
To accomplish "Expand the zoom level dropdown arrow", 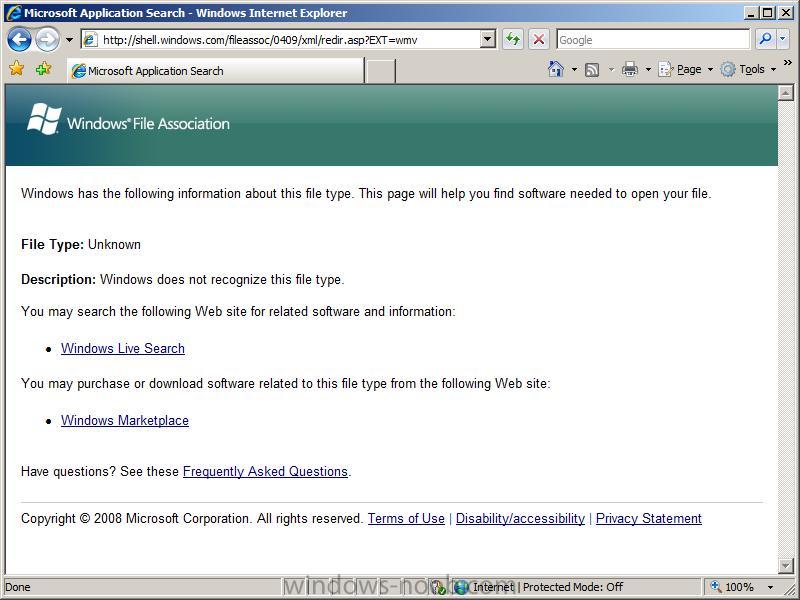I will point(770,587).
